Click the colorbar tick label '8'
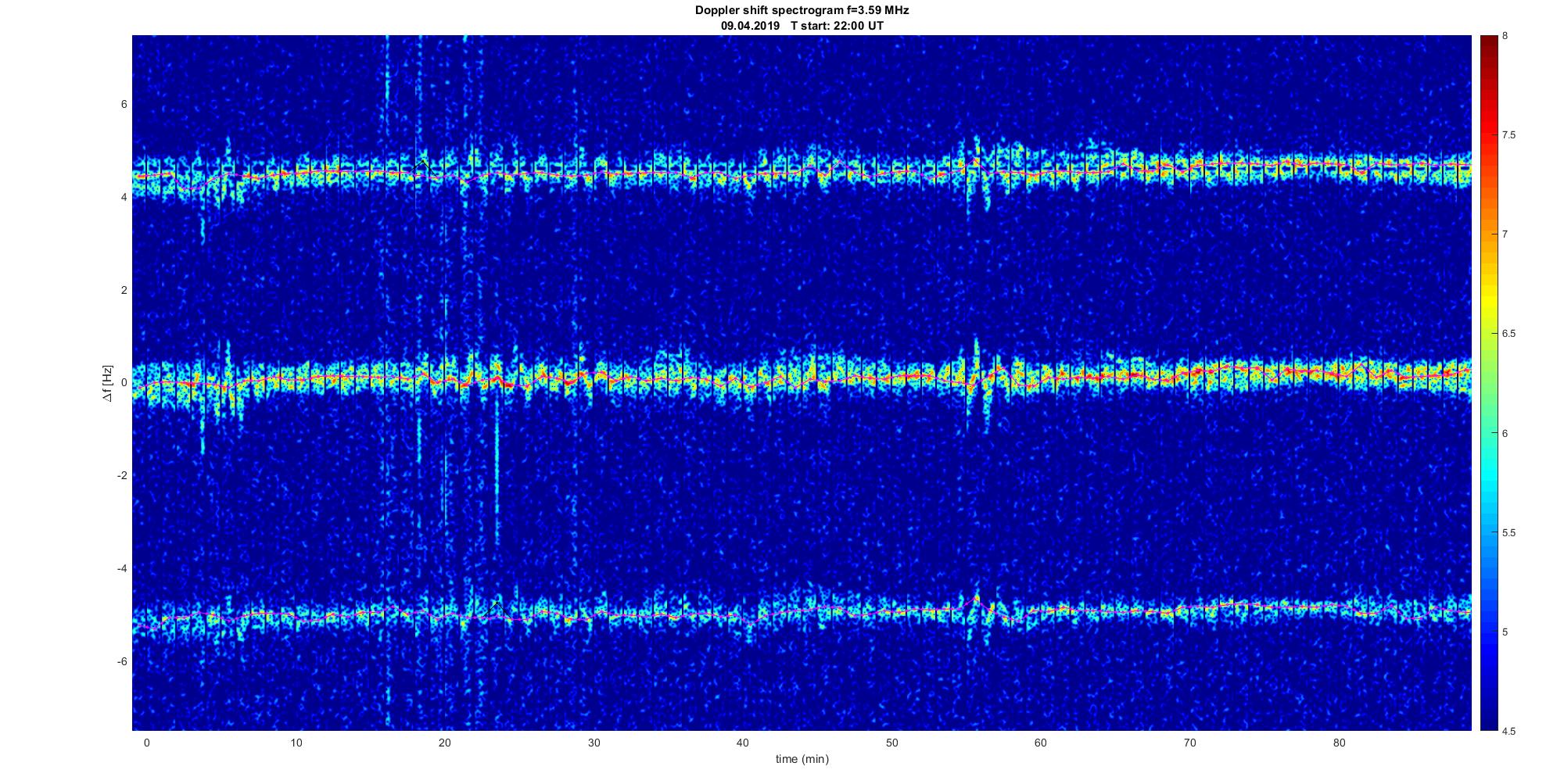Screen dimensions: 1564x784 coord(1505,36)
